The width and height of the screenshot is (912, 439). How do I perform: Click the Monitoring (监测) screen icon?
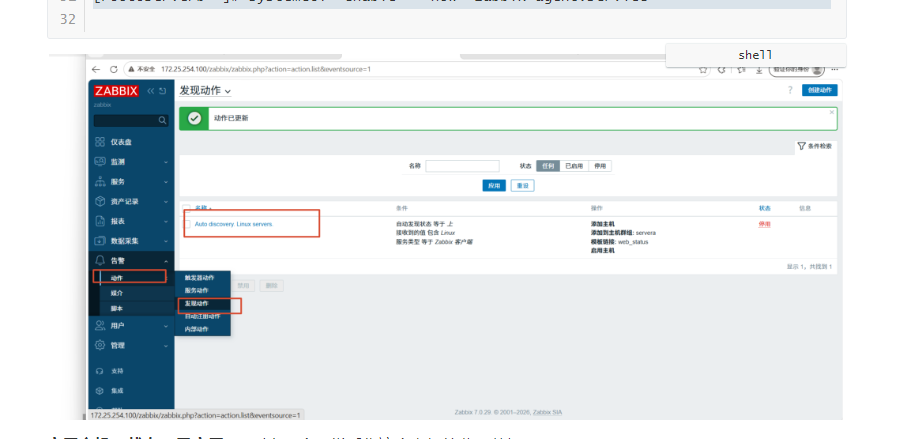tap(100, 162)
